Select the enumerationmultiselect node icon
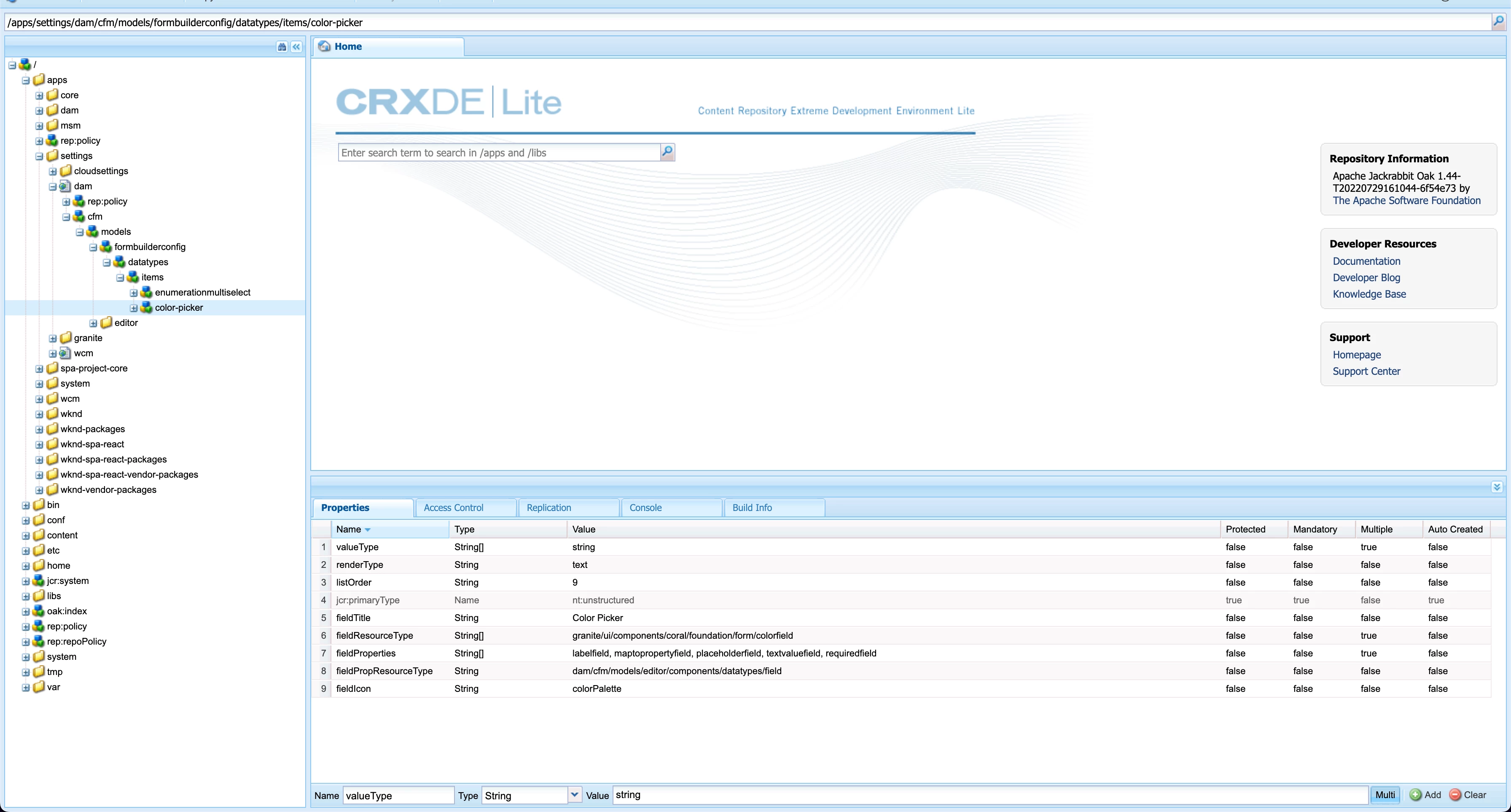Screen dimensions: 1511x812 pos(147,292)
